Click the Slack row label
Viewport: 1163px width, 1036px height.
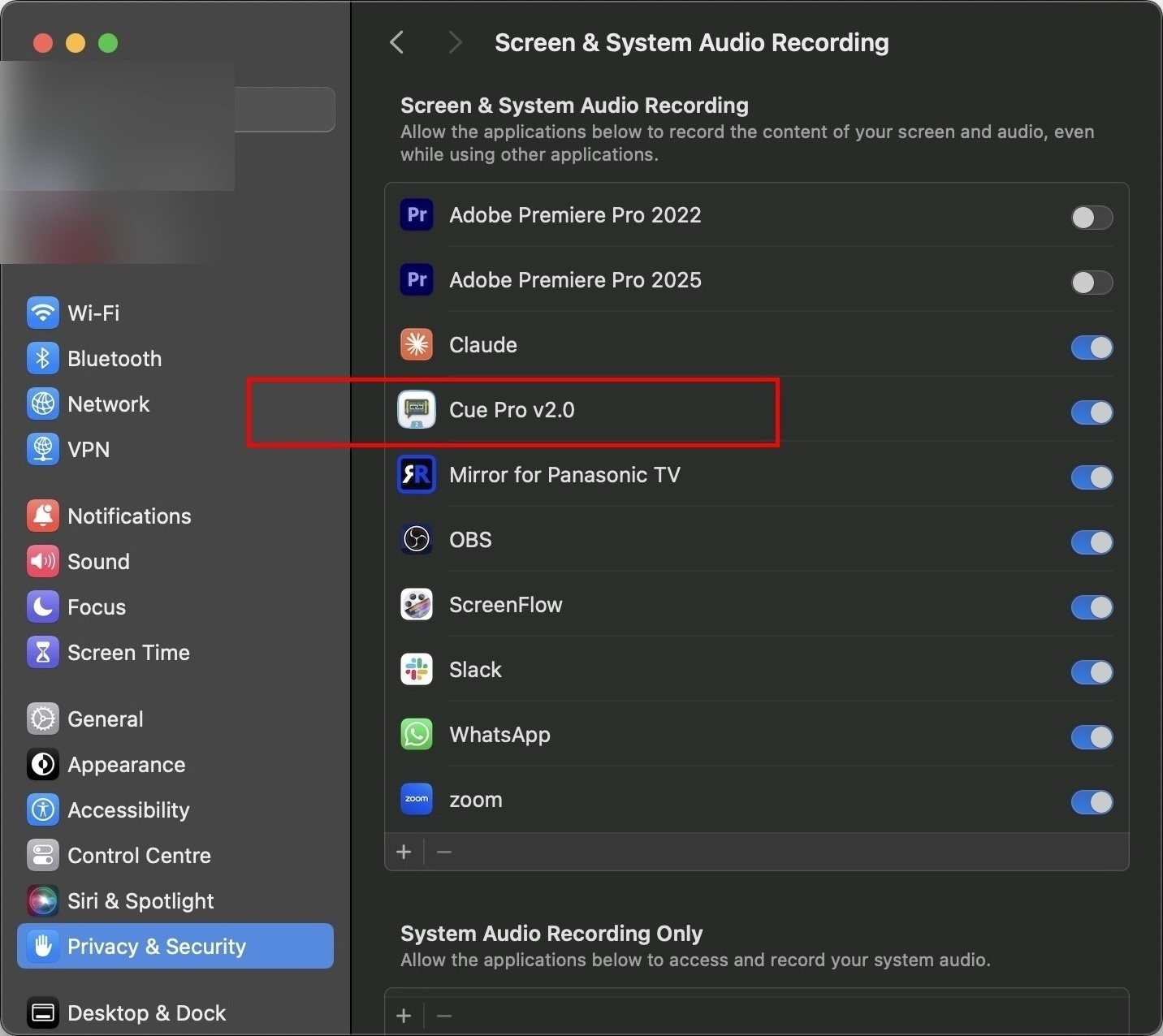[475, 670]
